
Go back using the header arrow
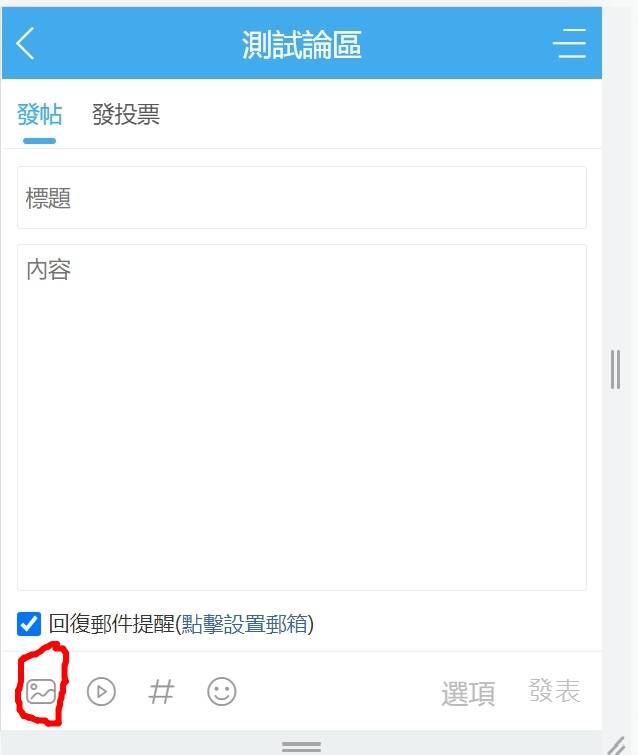(25, 43)
